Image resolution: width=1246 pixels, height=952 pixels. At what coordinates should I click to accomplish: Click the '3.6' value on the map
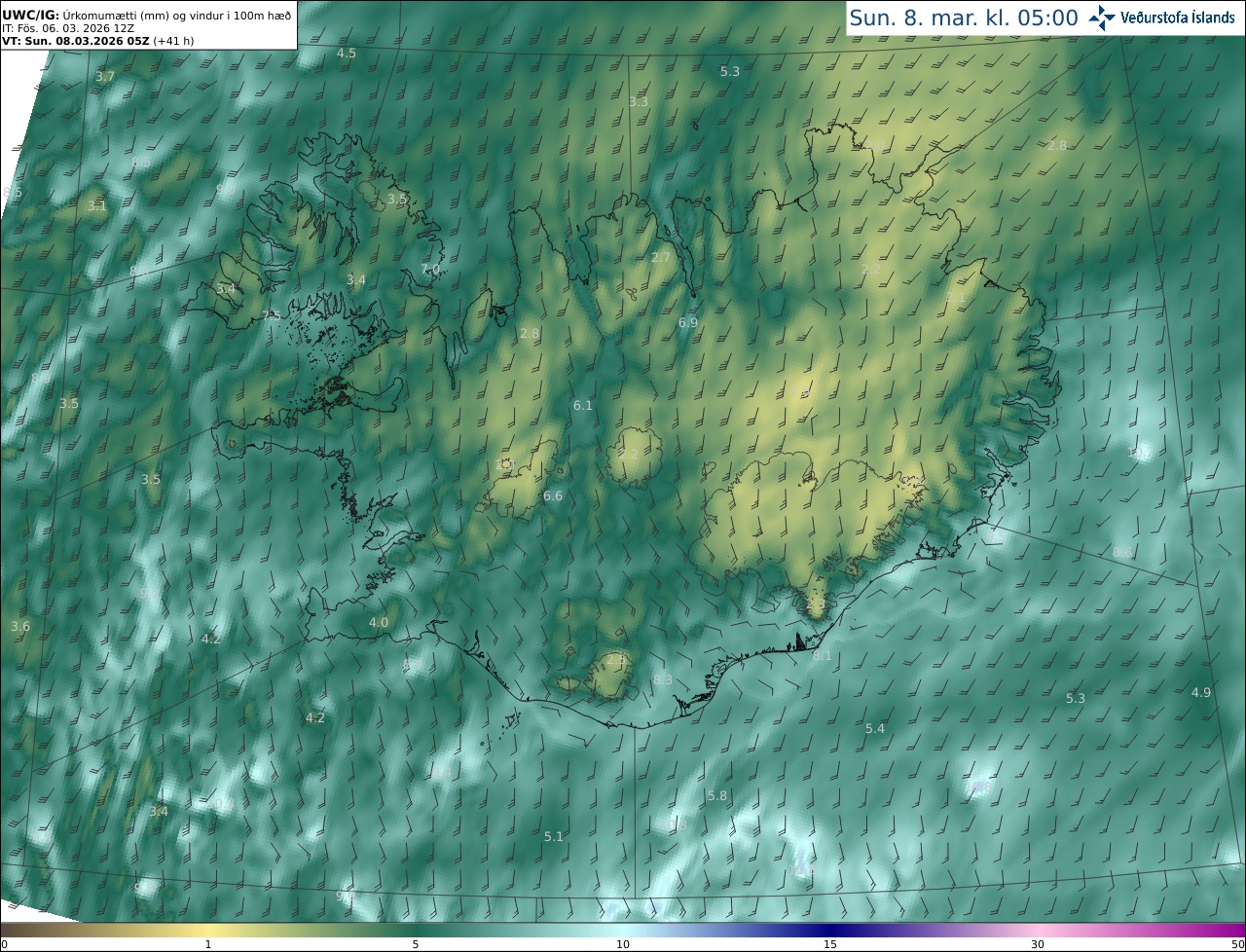click(x=20, y=627)
